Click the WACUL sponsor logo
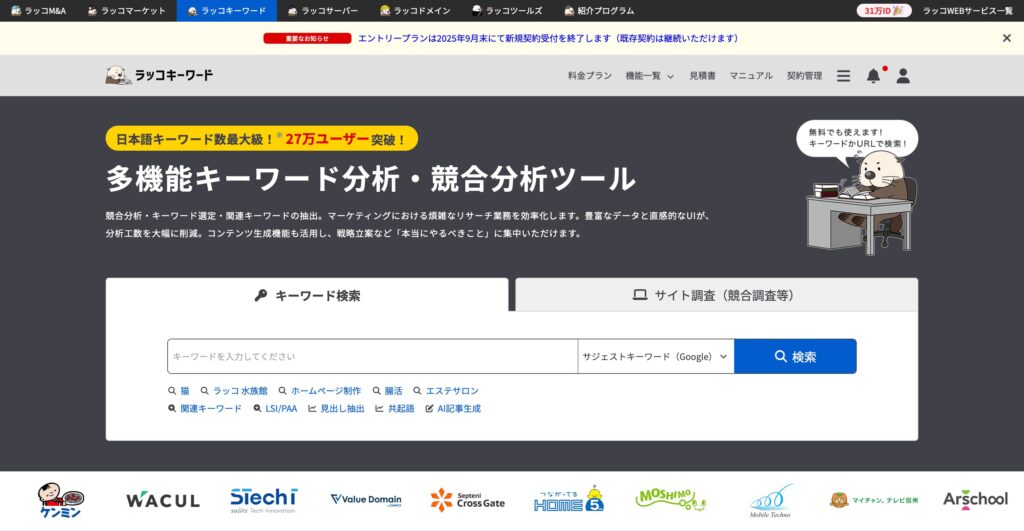 click(163, 500)
